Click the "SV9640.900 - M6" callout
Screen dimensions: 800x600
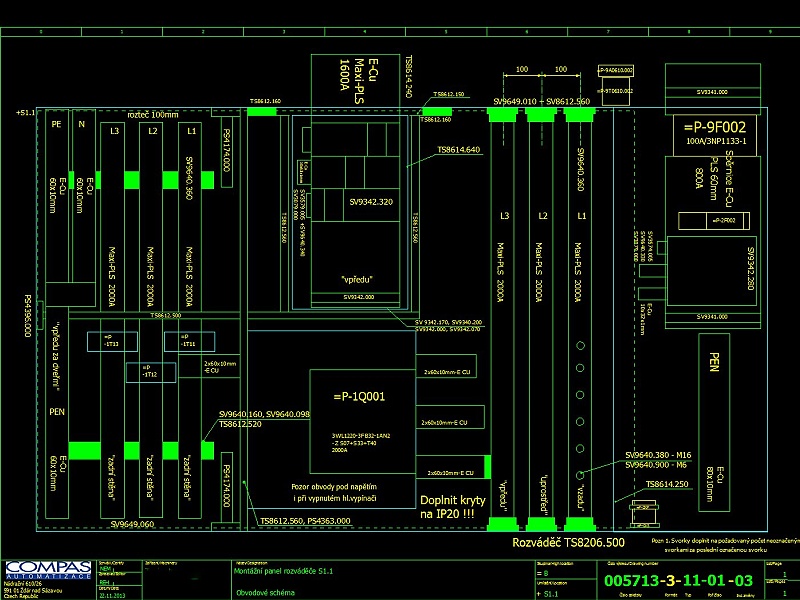[656, 465]
